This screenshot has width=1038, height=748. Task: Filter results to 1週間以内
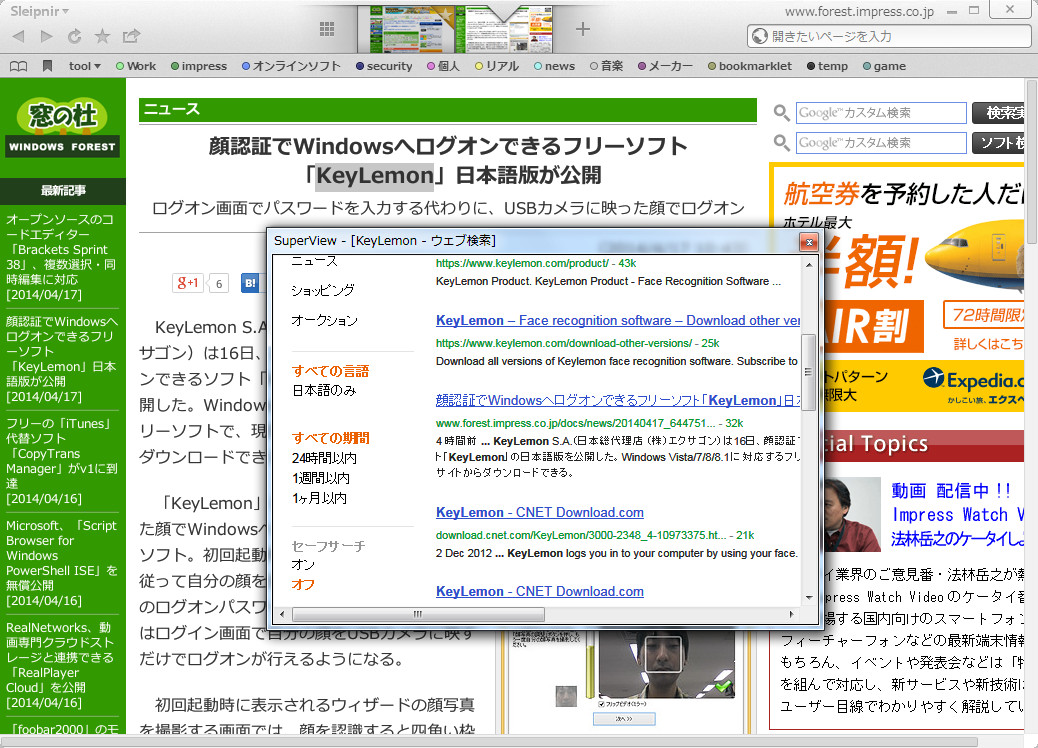[x=320, y=478]
